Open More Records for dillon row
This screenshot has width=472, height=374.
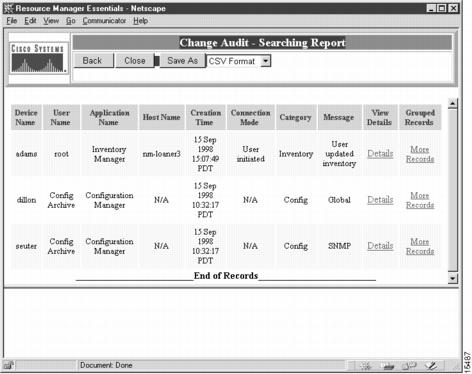(420, 200)
